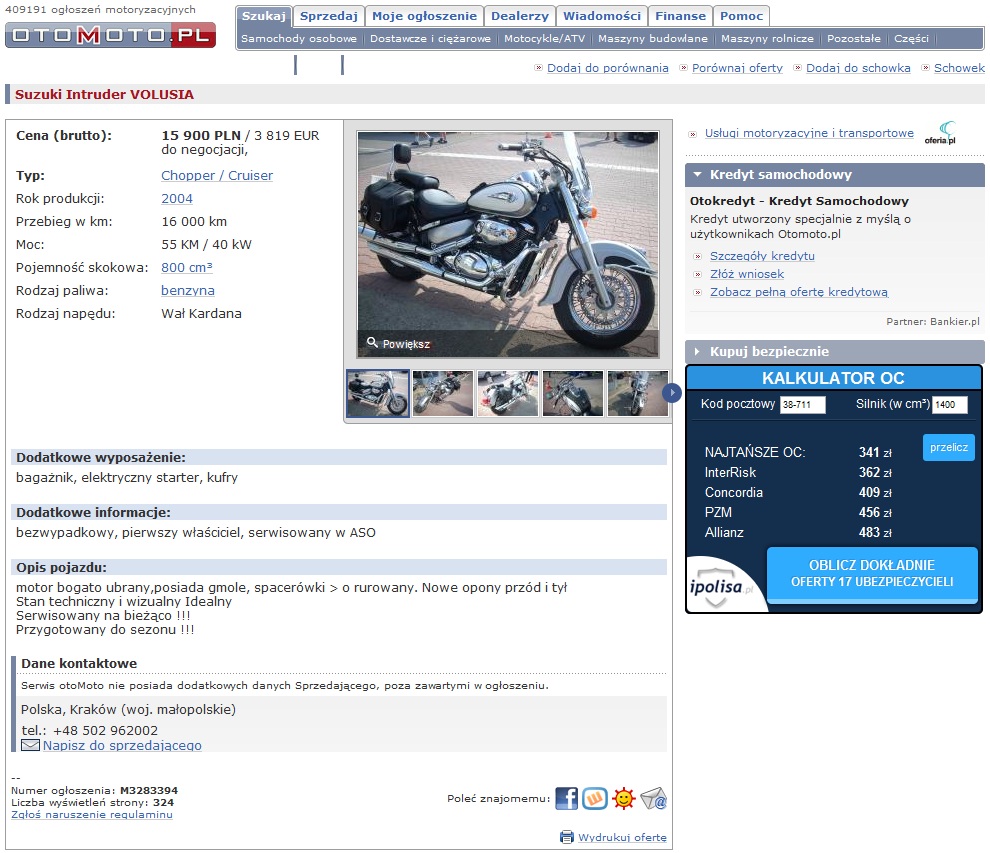
Task: Open the Dealerzy tab
Action: [520, 16]
